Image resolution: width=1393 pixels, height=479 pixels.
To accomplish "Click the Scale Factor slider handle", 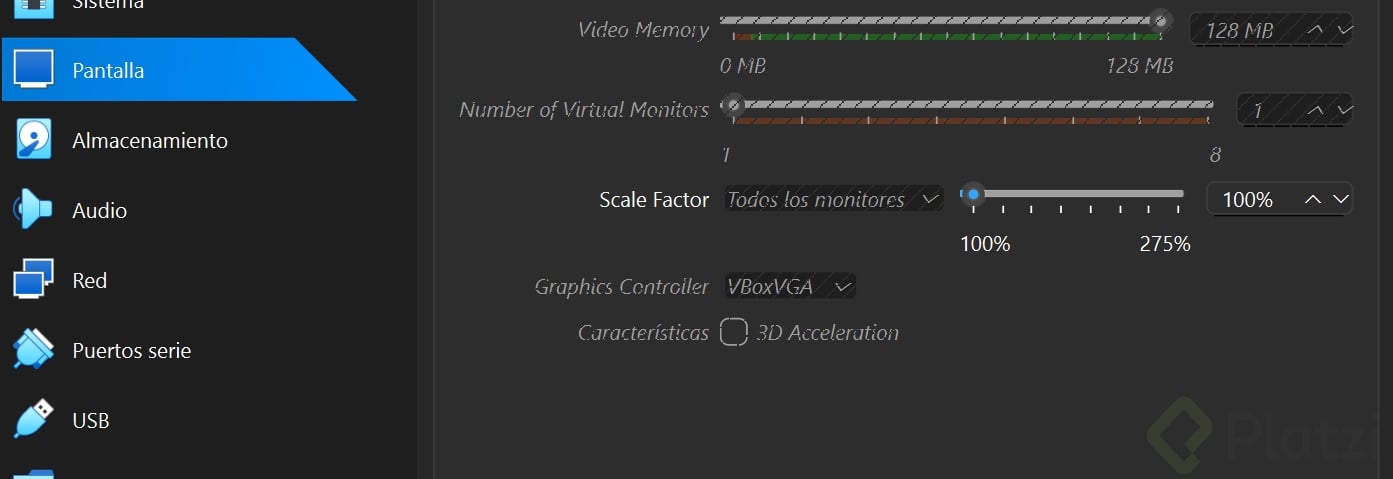I will click(972, 194).
